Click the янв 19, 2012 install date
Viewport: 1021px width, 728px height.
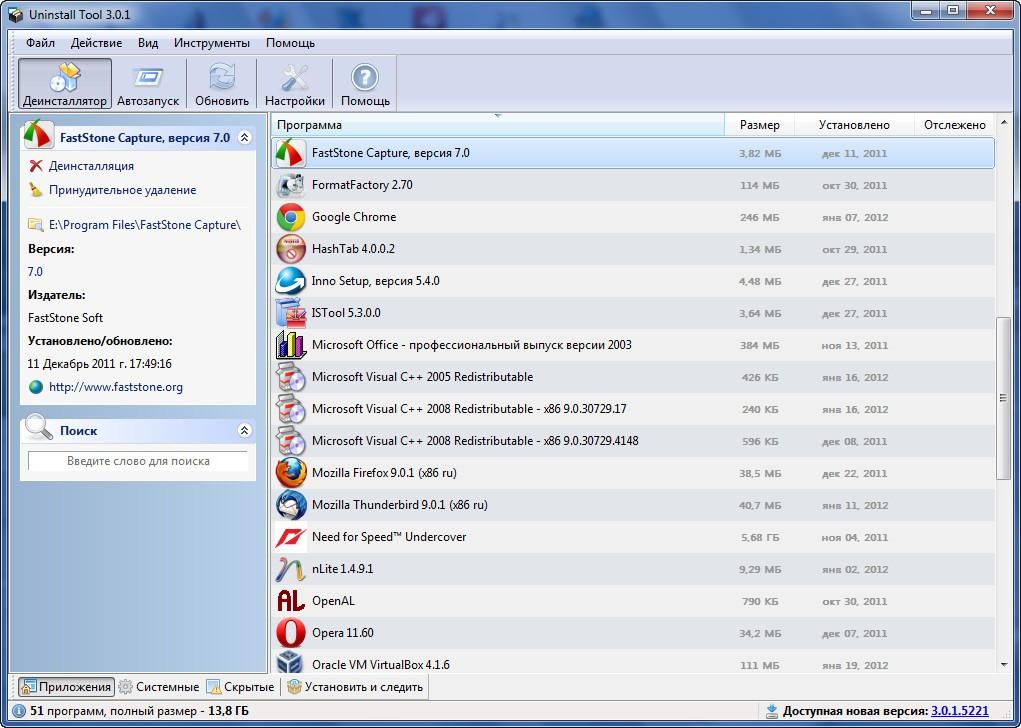[x=855, y=665]
